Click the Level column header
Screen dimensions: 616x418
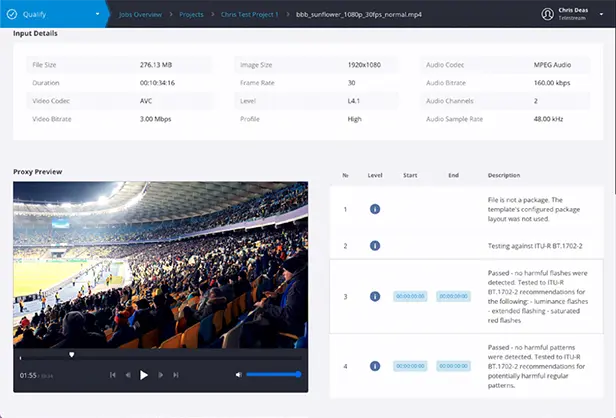pyautogui.click(x=375, y=175)
